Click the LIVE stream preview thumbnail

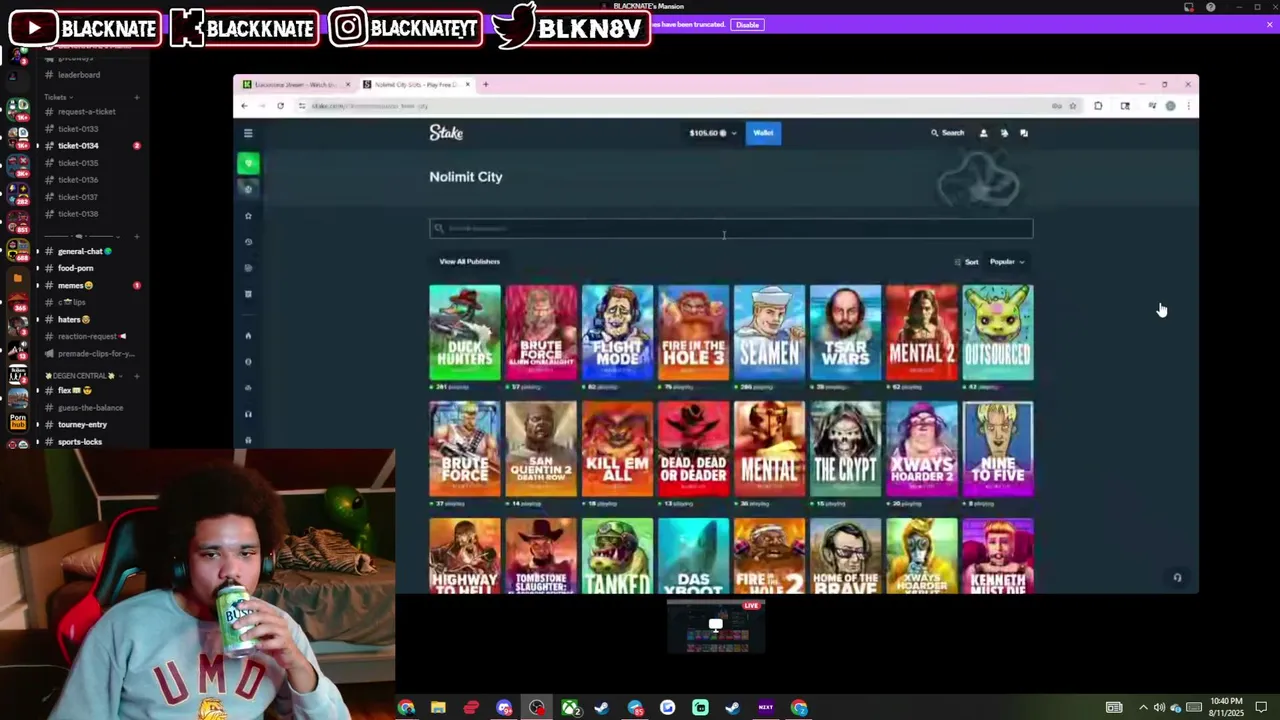coord(716,626)
